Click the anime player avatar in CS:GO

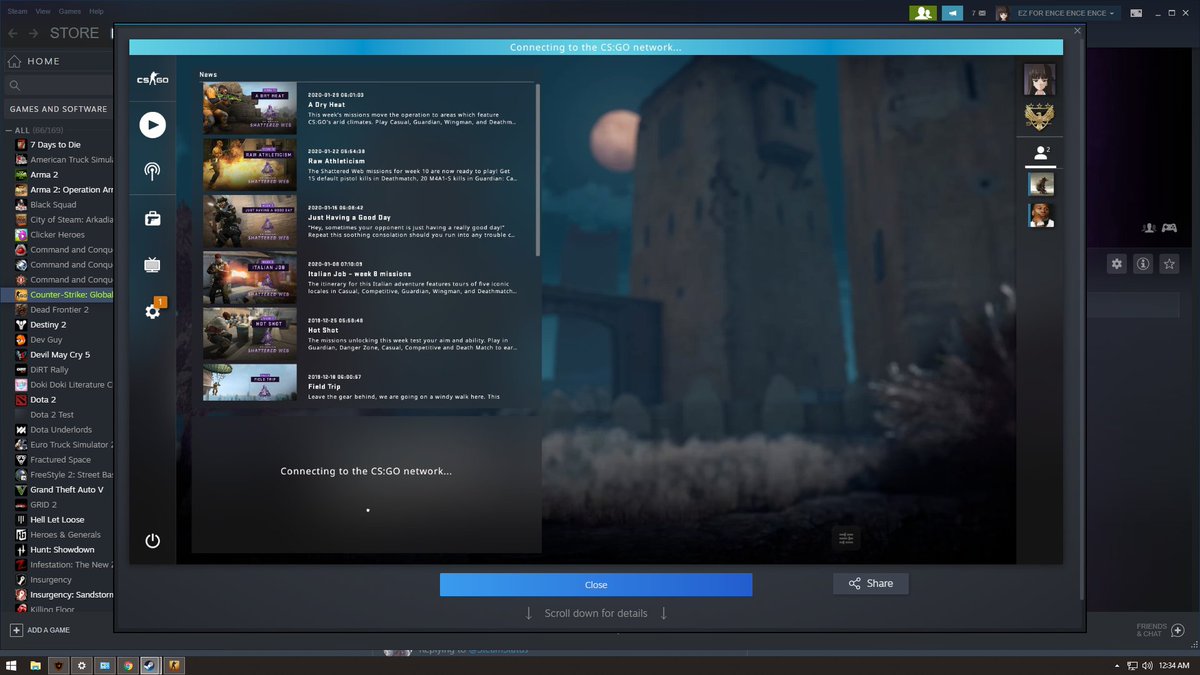1040,80
